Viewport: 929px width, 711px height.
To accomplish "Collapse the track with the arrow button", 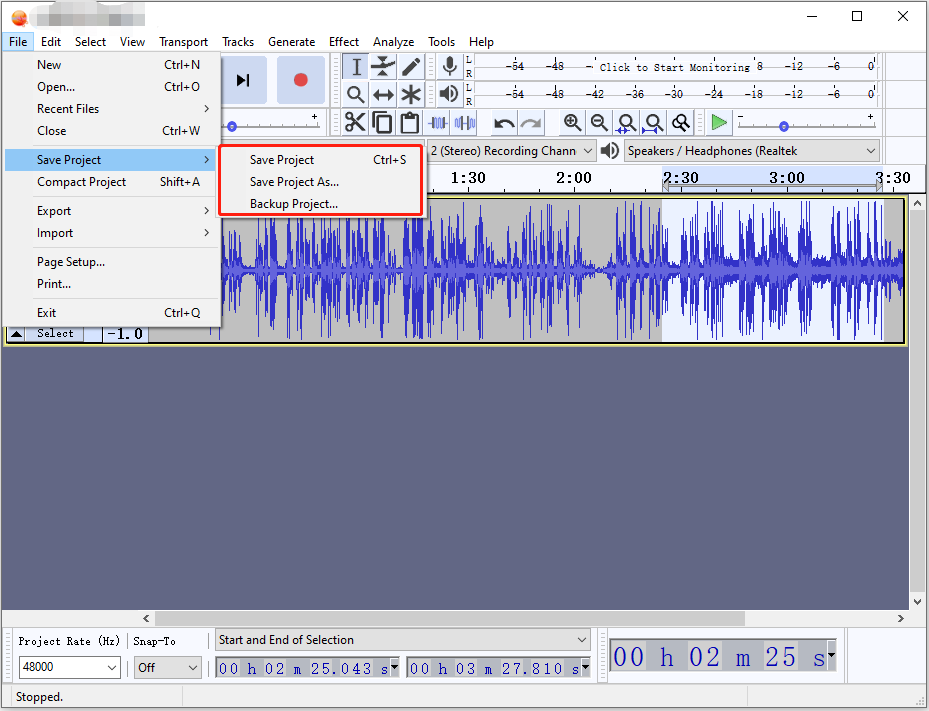I will [x=17, y=334].
